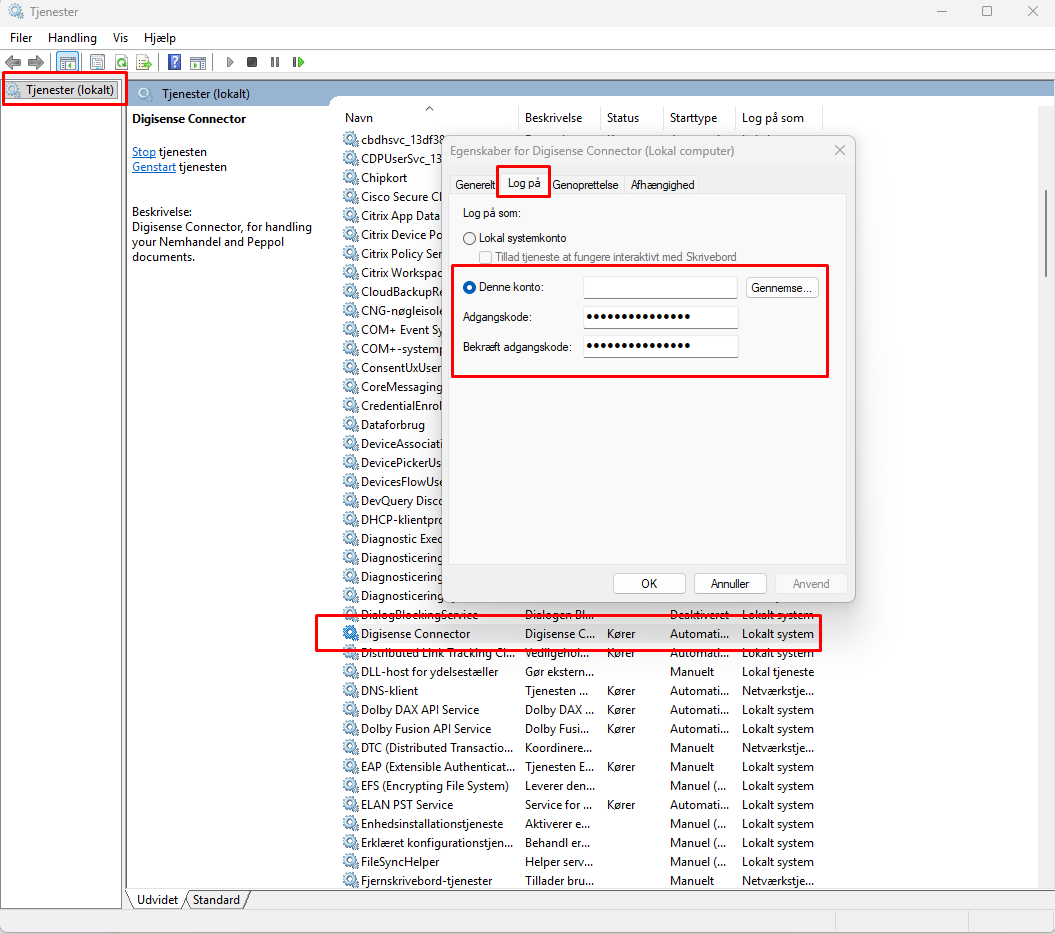This screenshot has height=934, width=1055.
Task: Switch to the Genoprettelse tab
Action: point(585,184)
